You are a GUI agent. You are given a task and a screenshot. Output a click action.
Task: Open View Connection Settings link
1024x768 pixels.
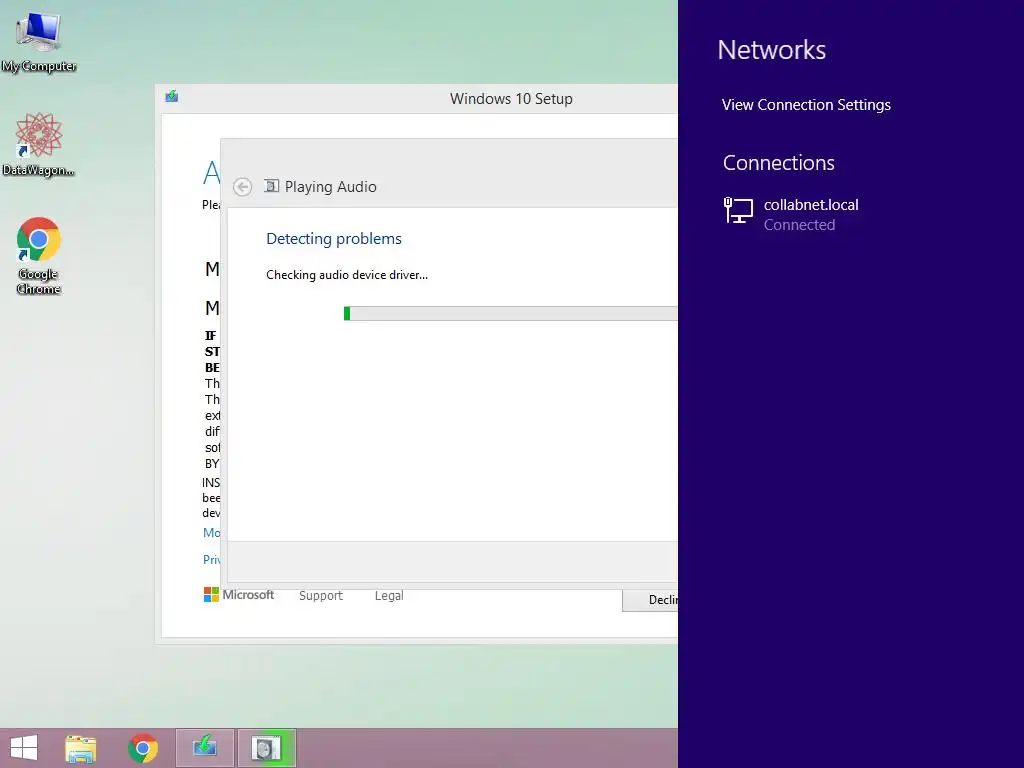[x=806, y=104]
